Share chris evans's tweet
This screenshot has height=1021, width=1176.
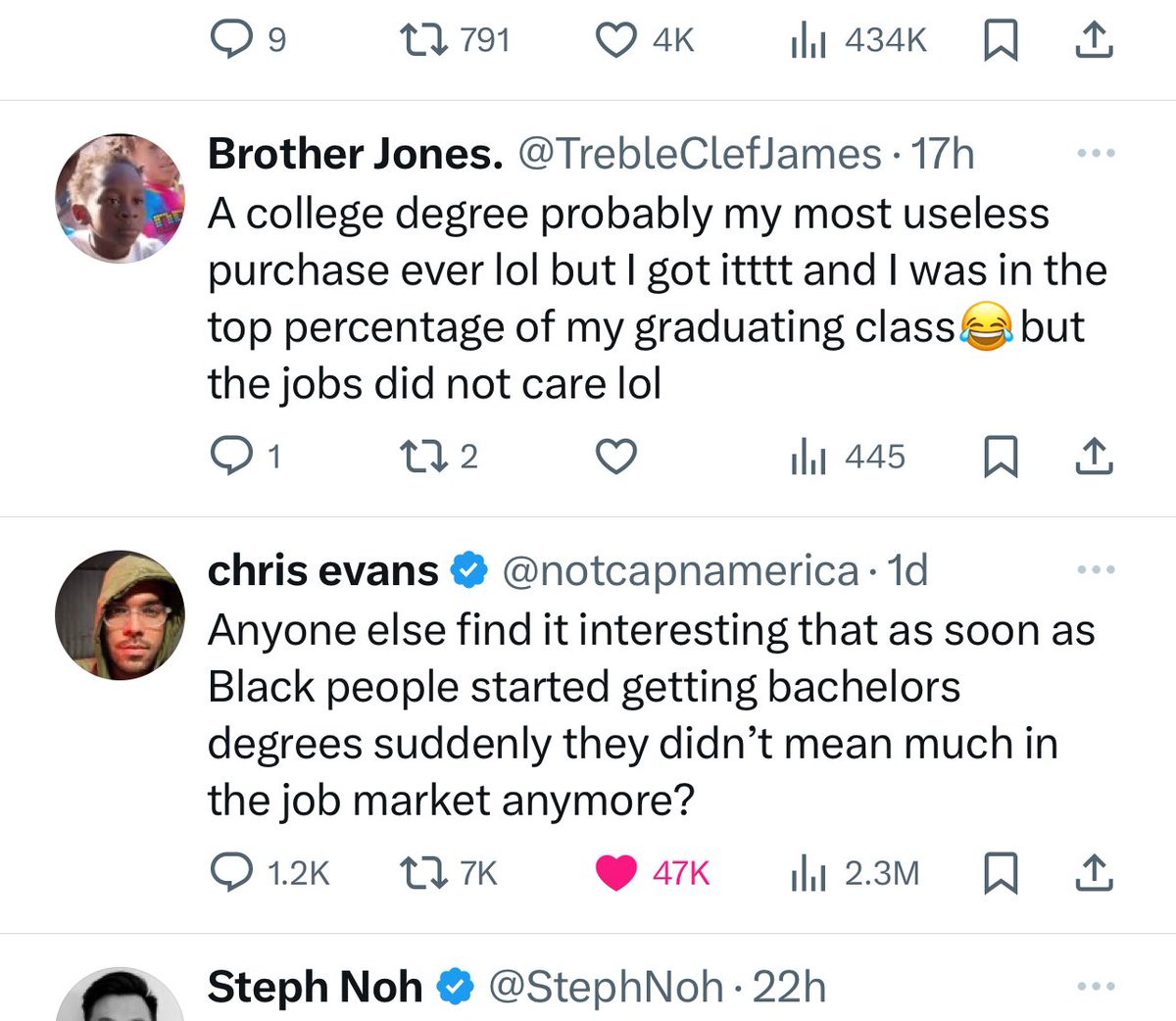(1095, 873)
